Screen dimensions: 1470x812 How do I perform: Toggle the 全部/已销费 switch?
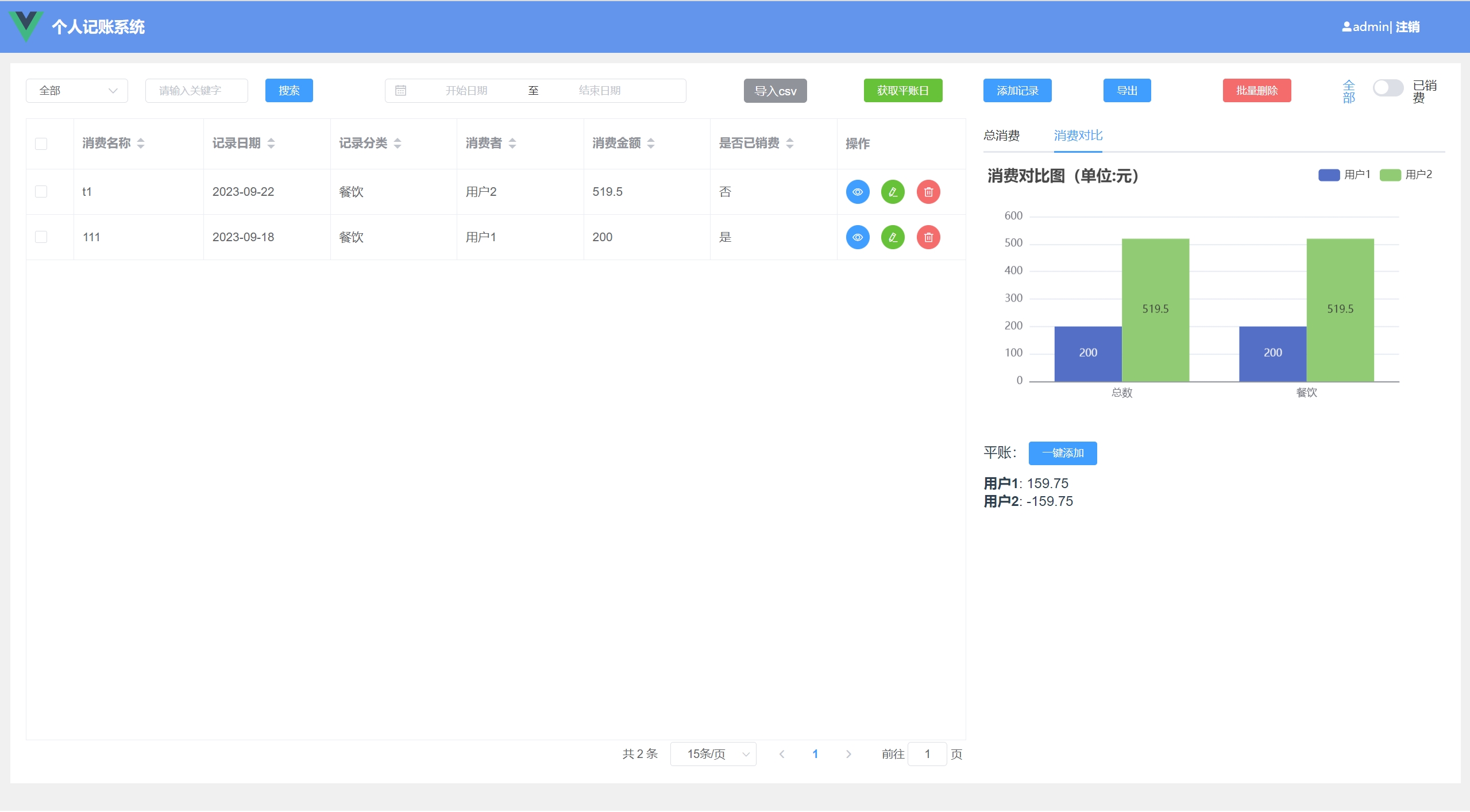coord(1387,88)
